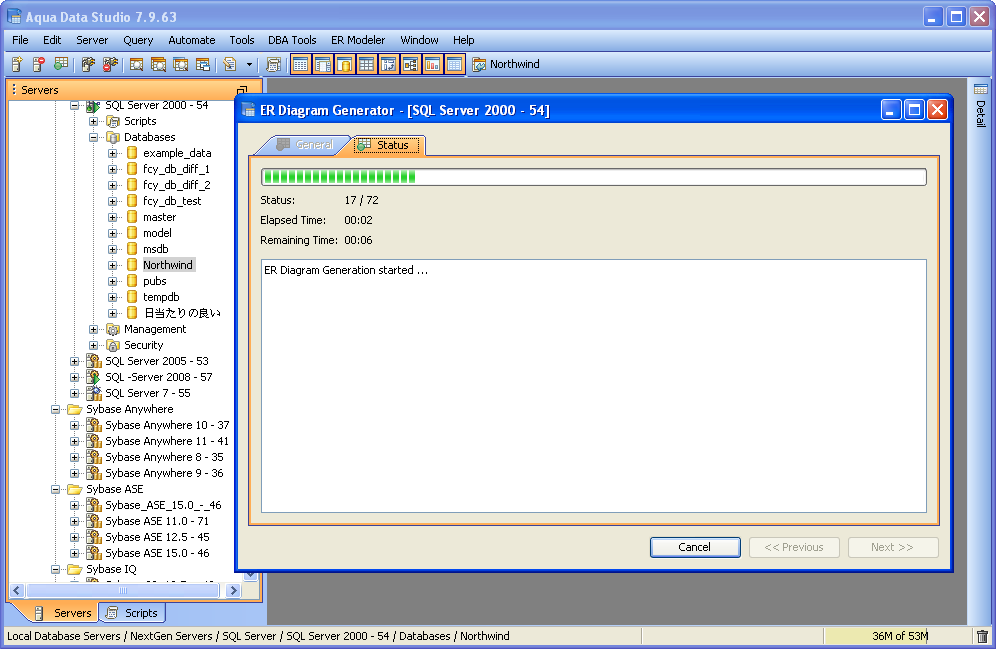This screenshot has width=996, height=649.
Task: Toggle the highlighted plain grid cells toolbar button
Action: (367, 64)
